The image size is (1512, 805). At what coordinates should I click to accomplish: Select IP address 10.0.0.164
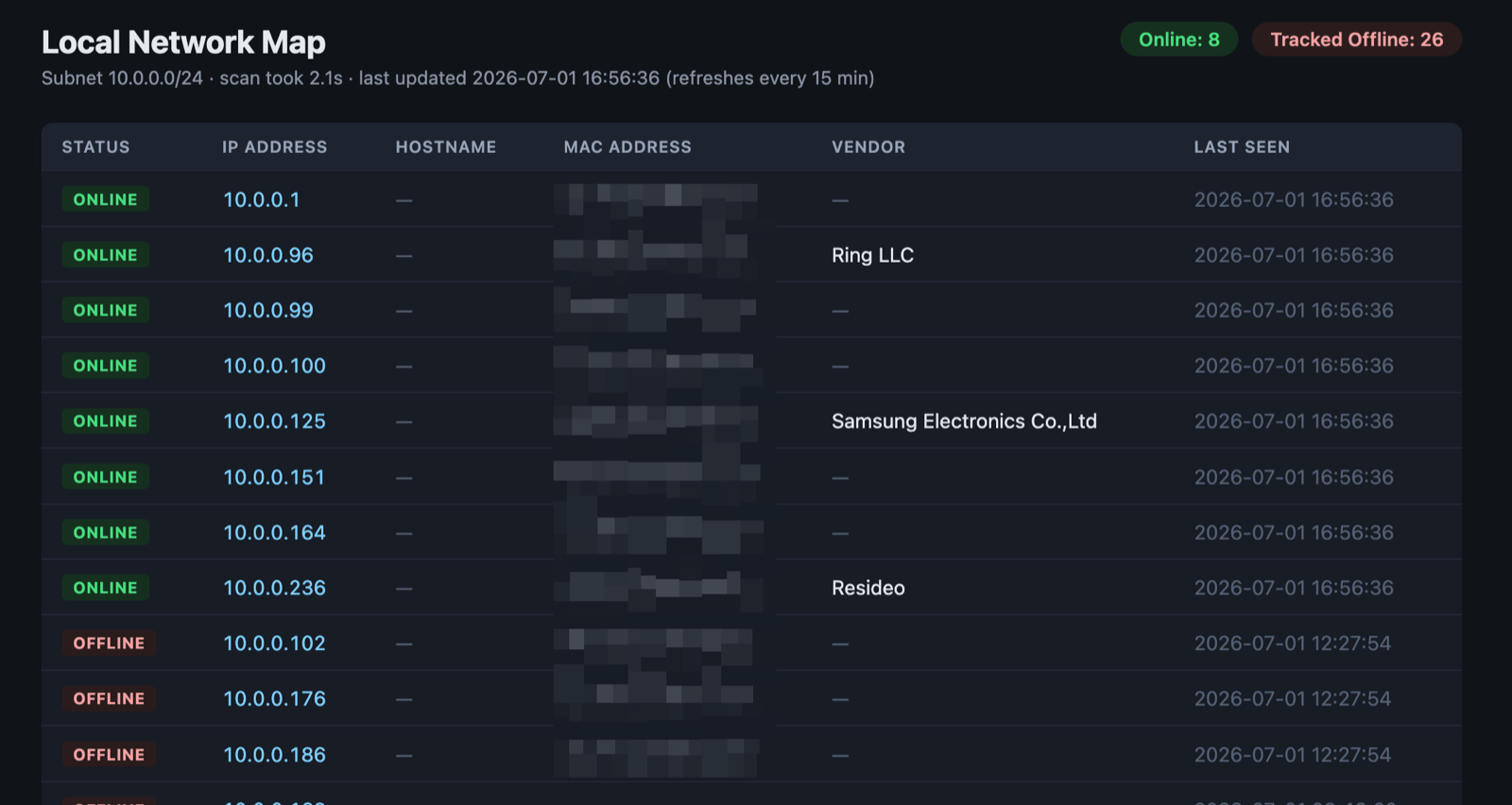(x=274, y=533)
